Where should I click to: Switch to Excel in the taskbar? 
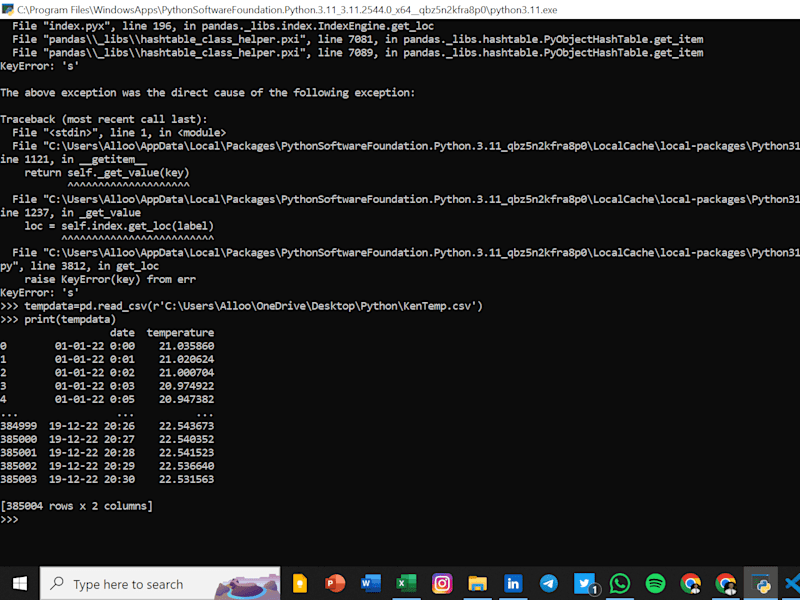406,583
